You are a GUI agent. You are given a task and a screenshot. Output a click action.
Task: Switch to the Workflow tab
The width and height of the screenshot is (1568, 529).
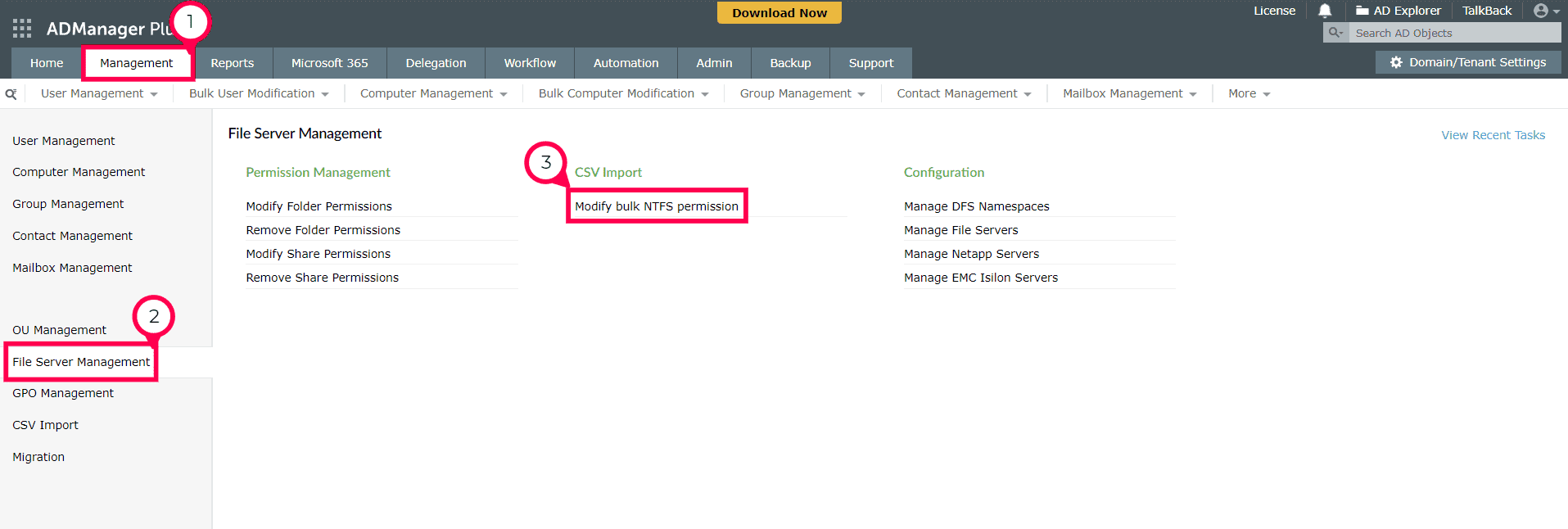click(530, 63)
